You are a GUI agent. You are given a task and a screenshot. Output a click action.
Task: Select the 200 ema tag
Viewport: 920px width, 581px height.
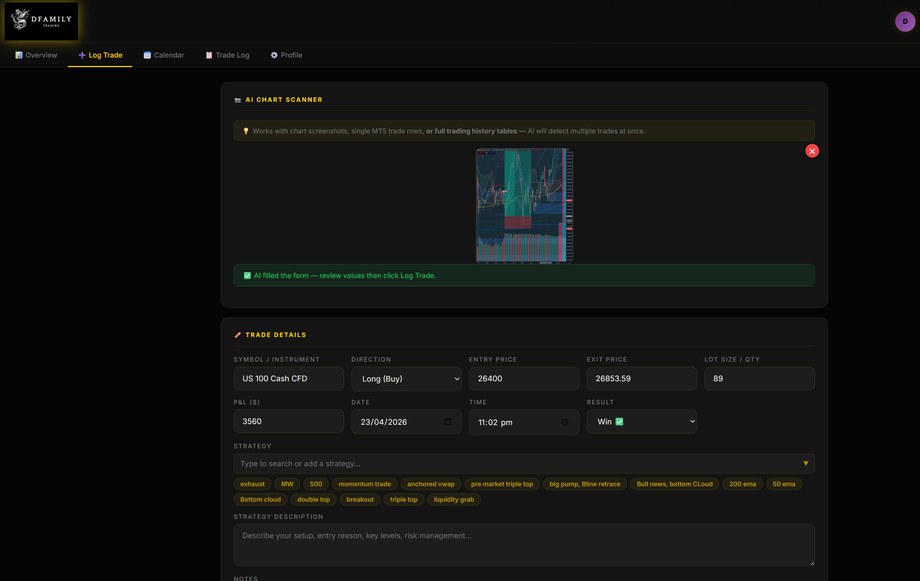point(742,484)
